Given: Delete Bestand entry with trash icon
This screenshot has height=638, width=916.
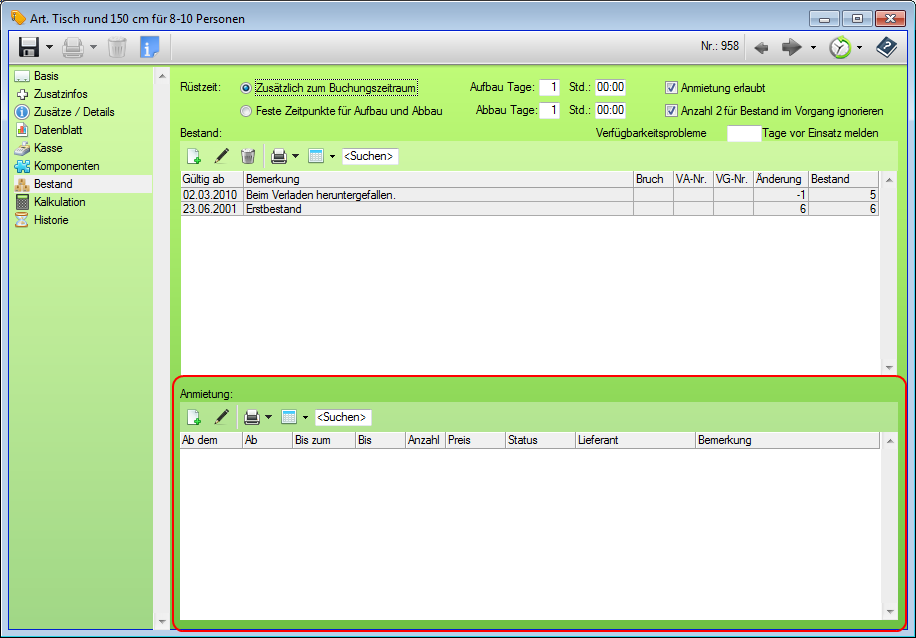Looking at the screenshot, I should 248,156.
